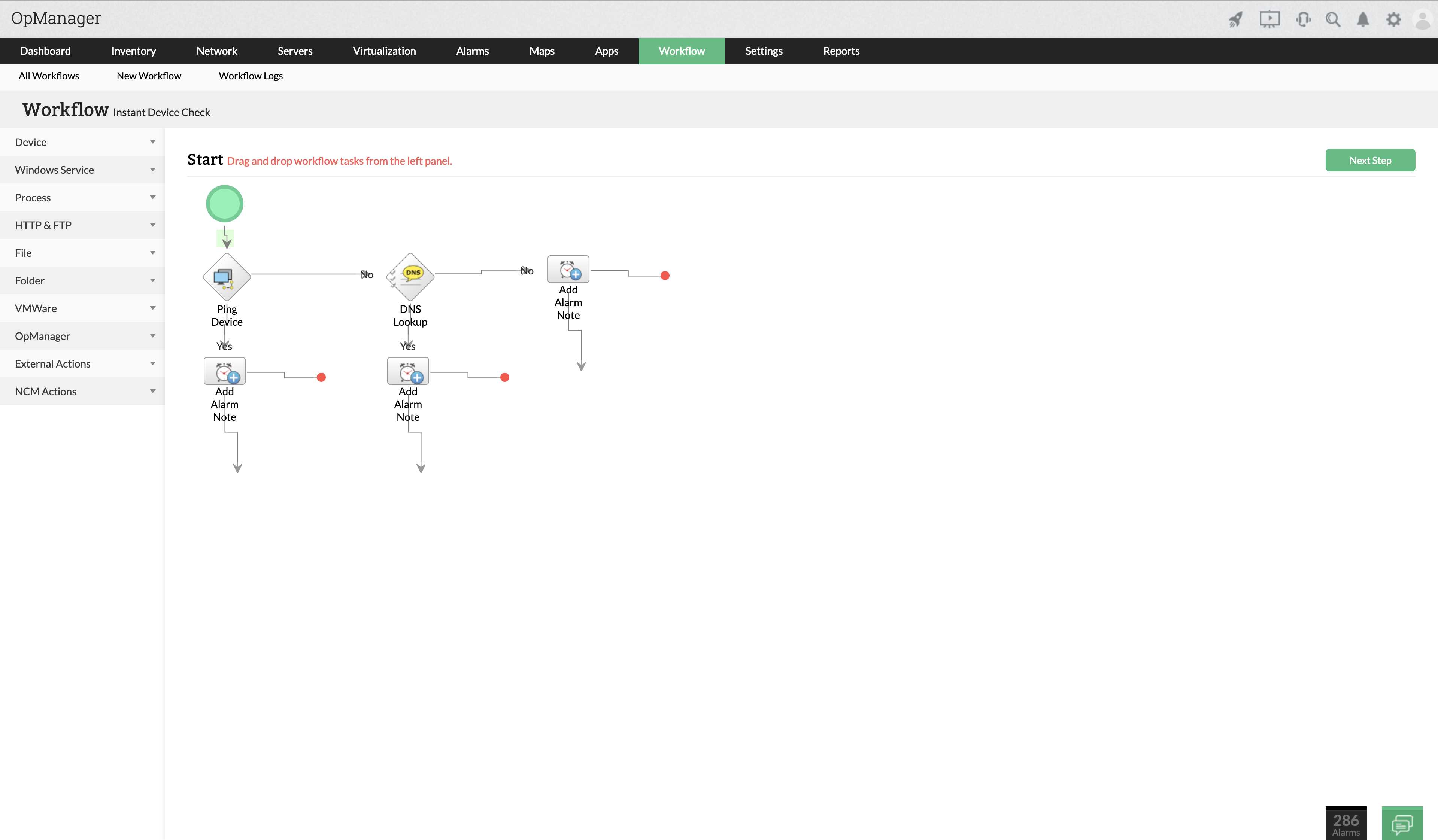
Task: Open the search magnifier icon
Action: click(1333, 19)
